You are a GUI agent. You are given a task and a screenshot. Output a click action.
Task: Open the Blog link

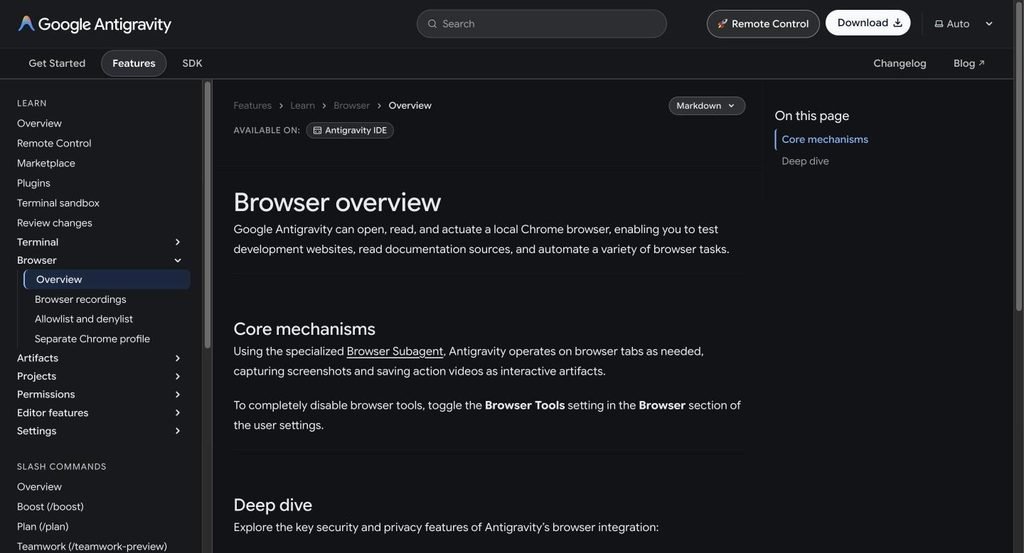[x=968, y=63]
